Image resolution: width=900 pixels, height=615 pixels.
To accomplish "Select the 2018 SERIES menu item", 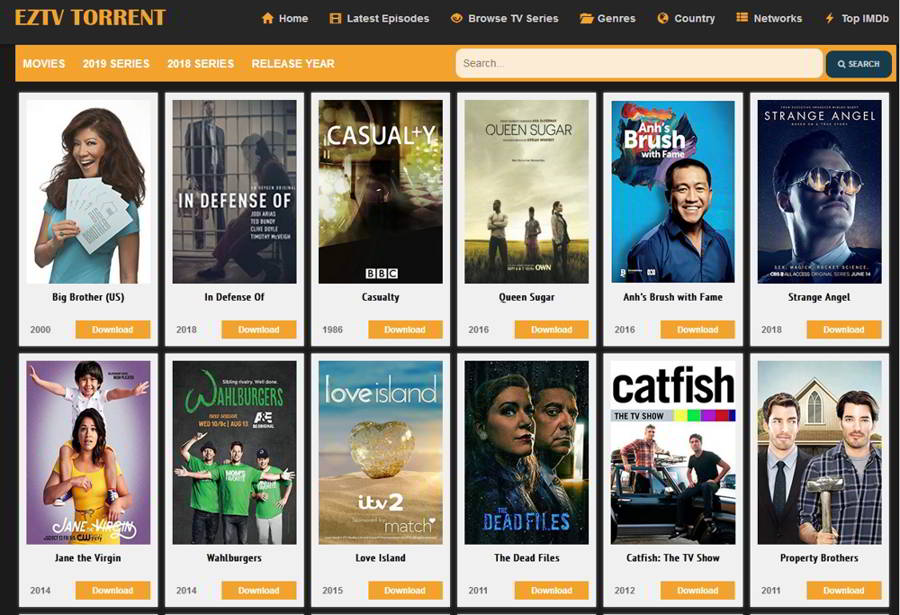I will (x=200, y=64).
